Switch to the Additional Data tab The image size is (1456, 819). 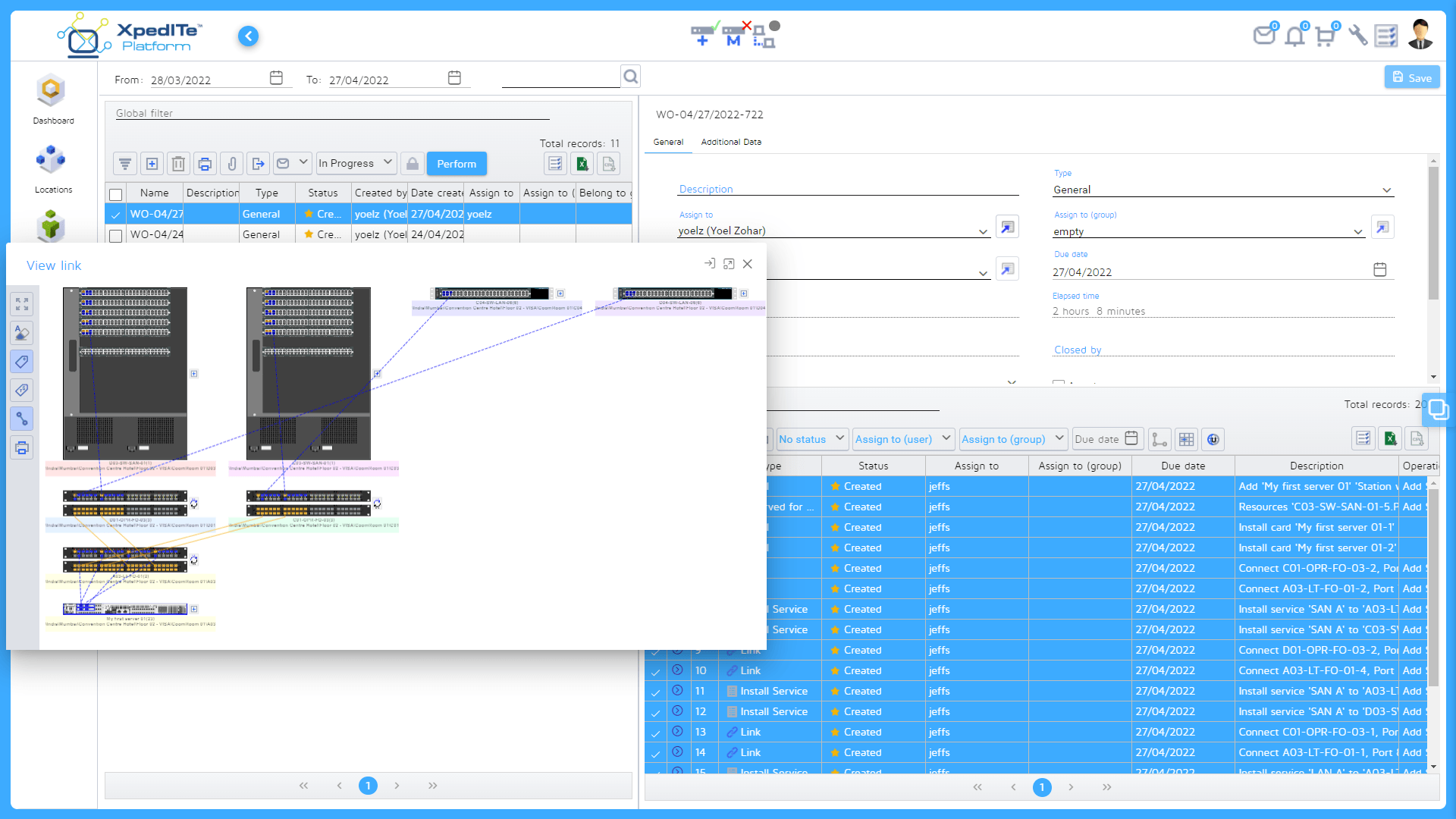click(730, 142)
